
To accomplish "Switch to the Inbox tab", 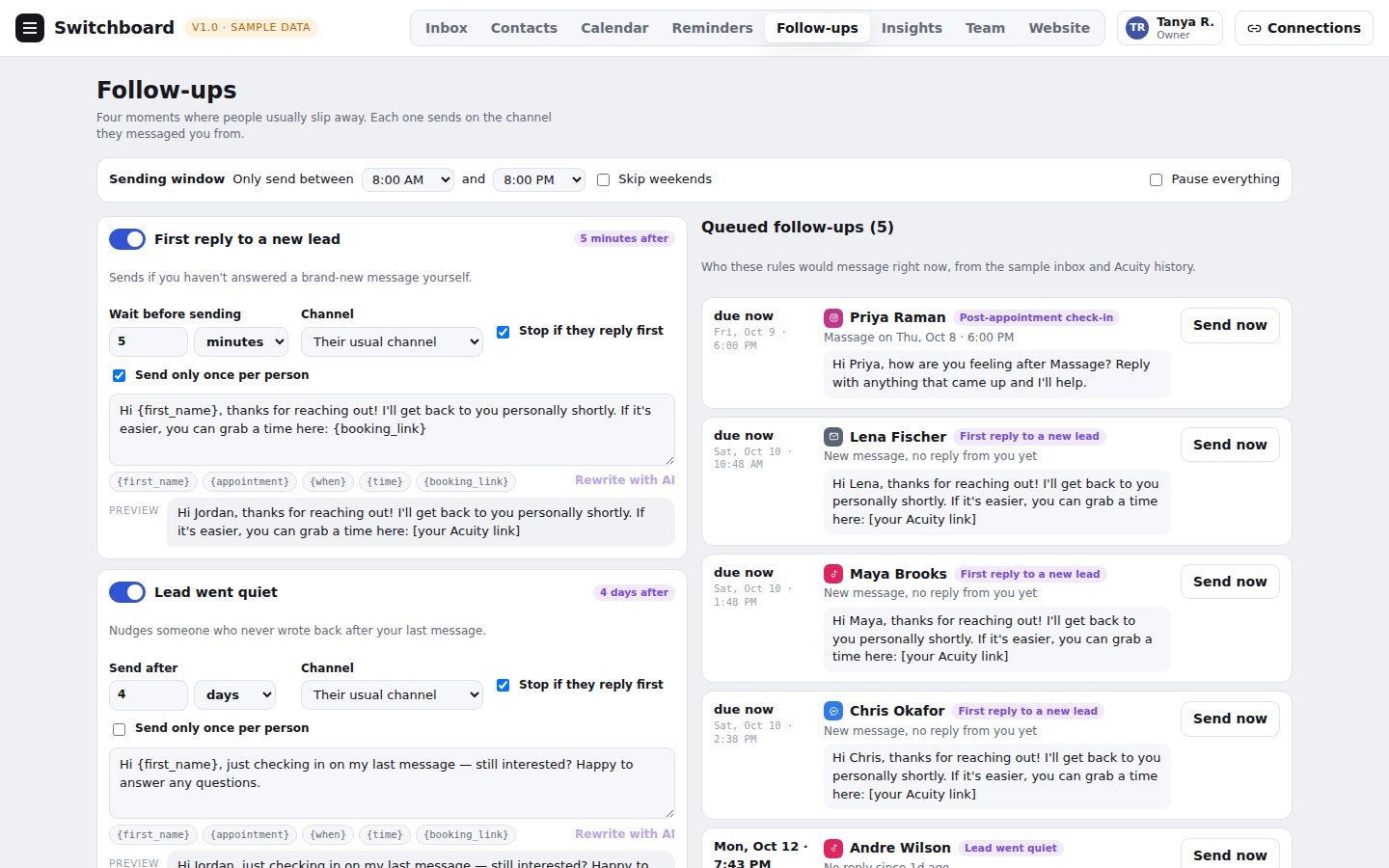I will [447, 28].
